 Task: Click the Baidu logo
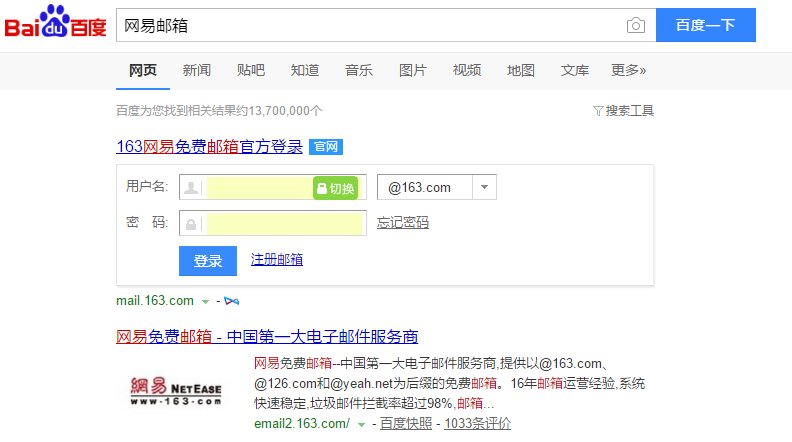pyautogui.click(x=56, y=21)
